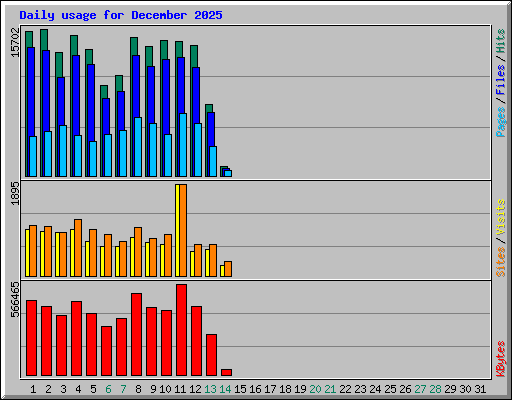This screenshot has height=400, width=512.
Task: Click day 31 on the x-axis
Action: [x=480, y=389]
